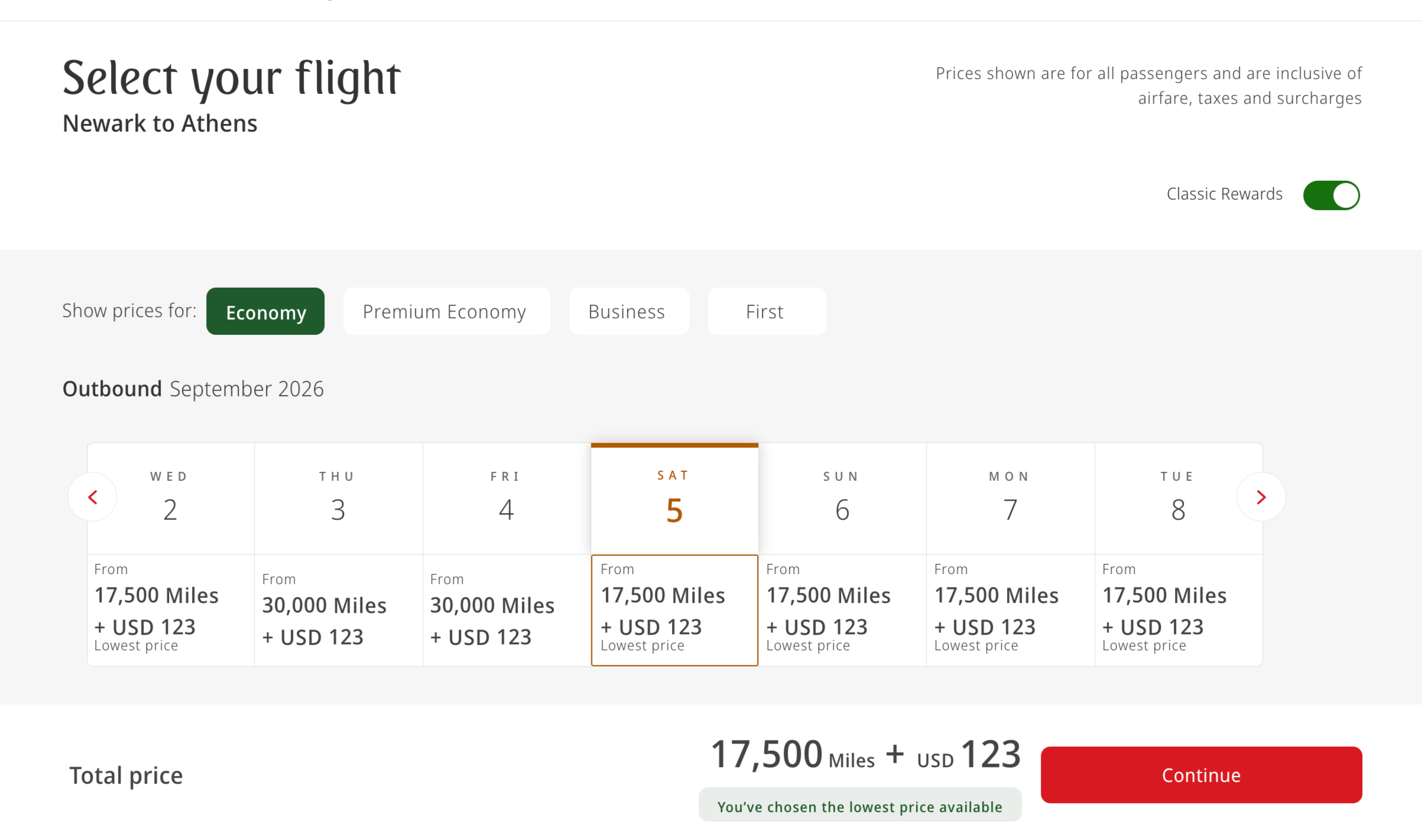This screenshot has height=840, width=1422.
Task: Click the next dates right arrow
Action: pos(1261,497)
